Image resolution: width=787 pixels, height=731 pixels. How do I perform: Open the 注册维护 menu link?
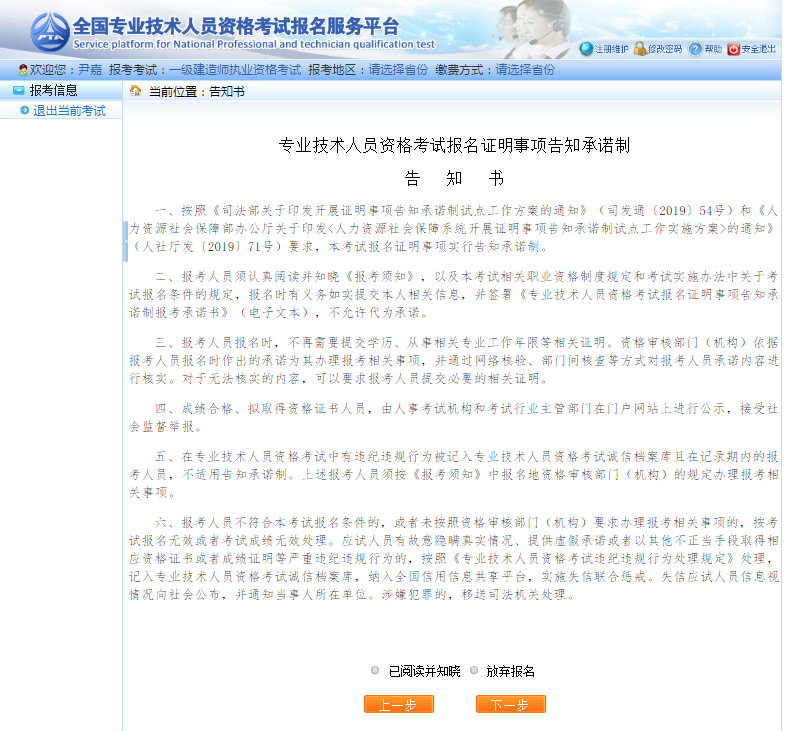coord(611,49)
